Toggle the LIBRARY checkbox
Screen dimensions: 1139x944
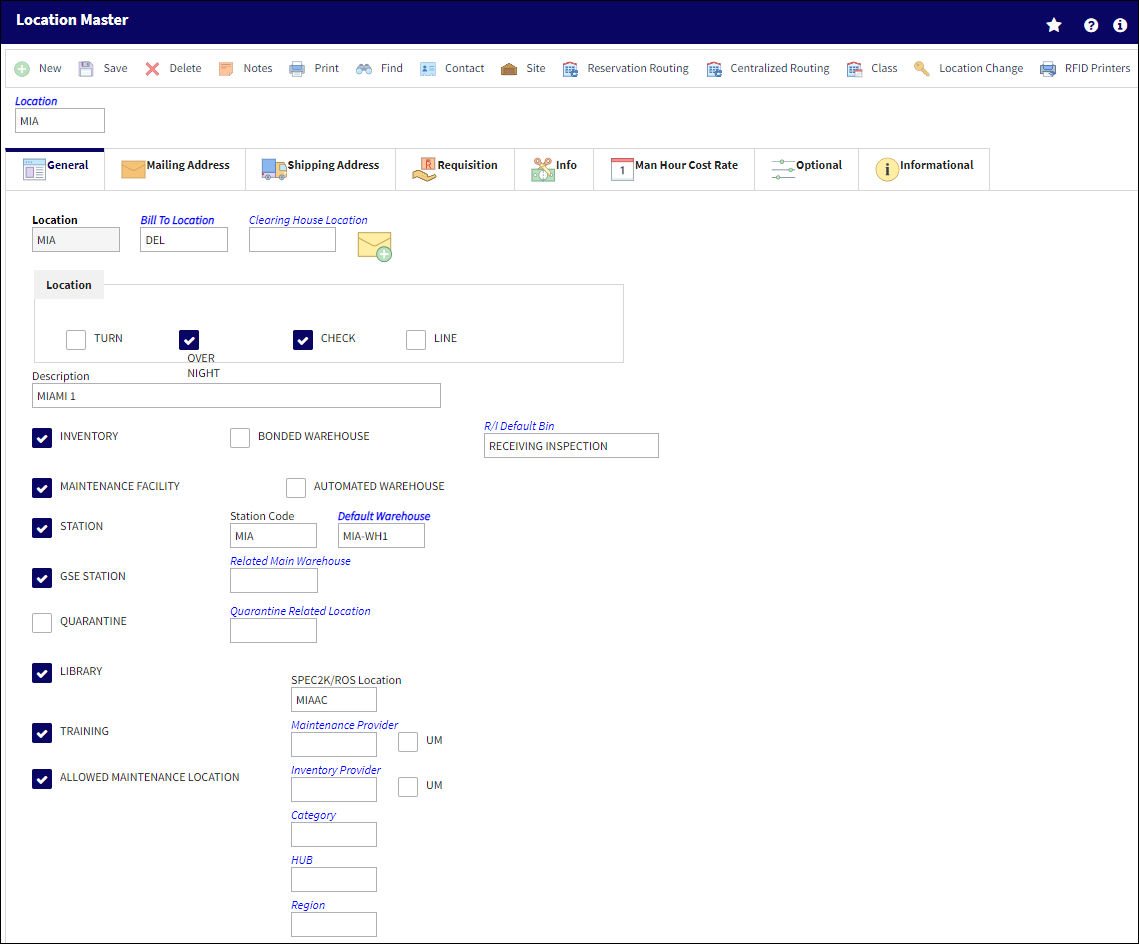pyautogui.click(x=42, y=673)
